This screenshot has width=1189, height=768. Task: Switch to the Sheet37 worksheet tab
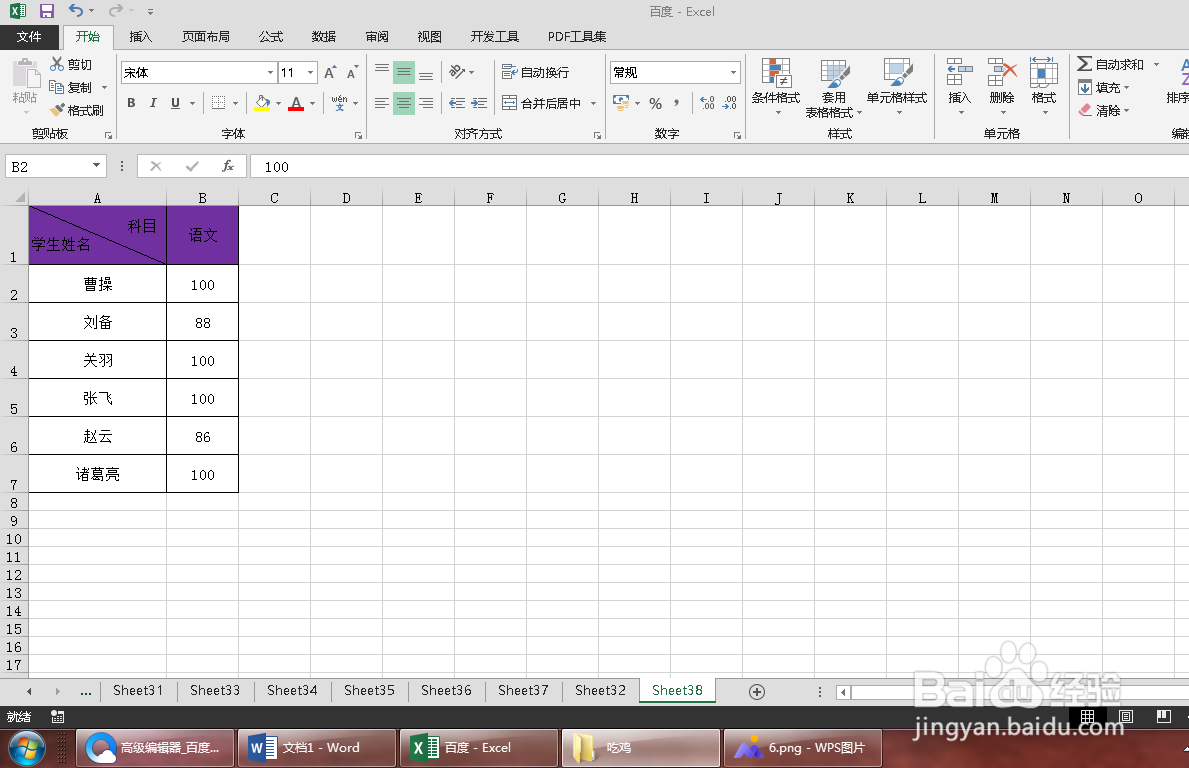click(x=523, y=691)
